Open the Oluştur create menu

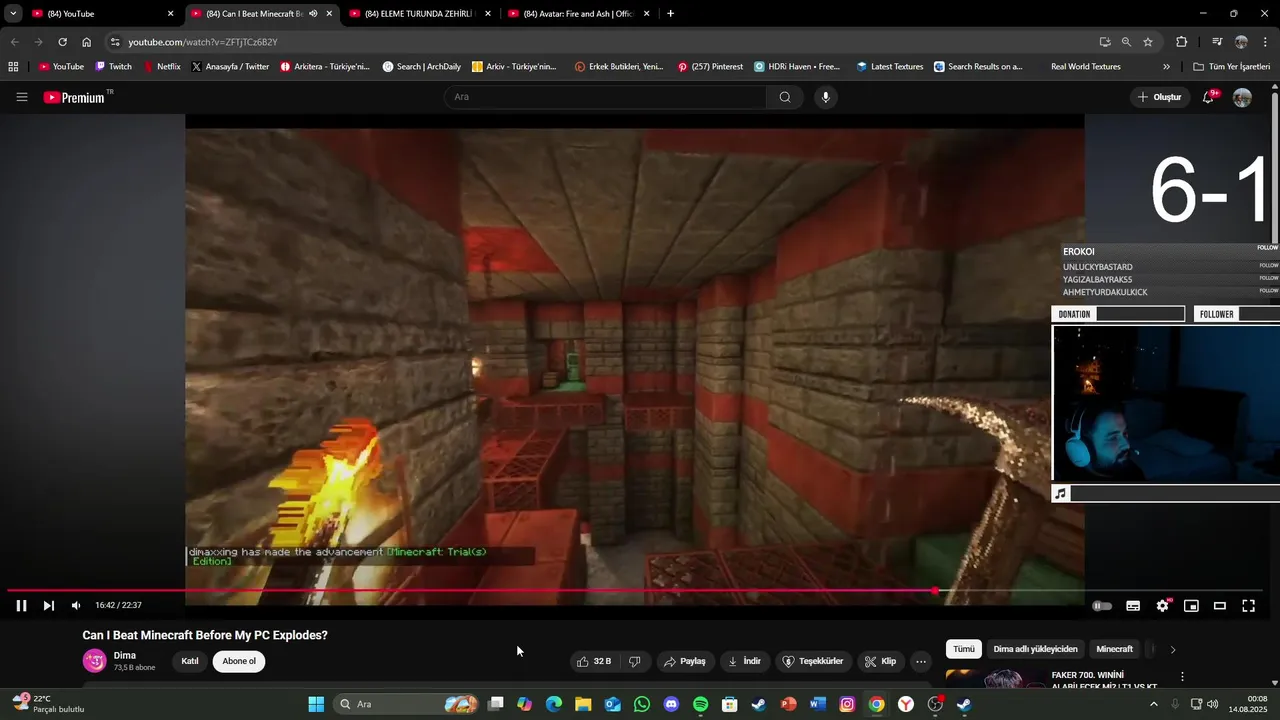click(1160, 97)
